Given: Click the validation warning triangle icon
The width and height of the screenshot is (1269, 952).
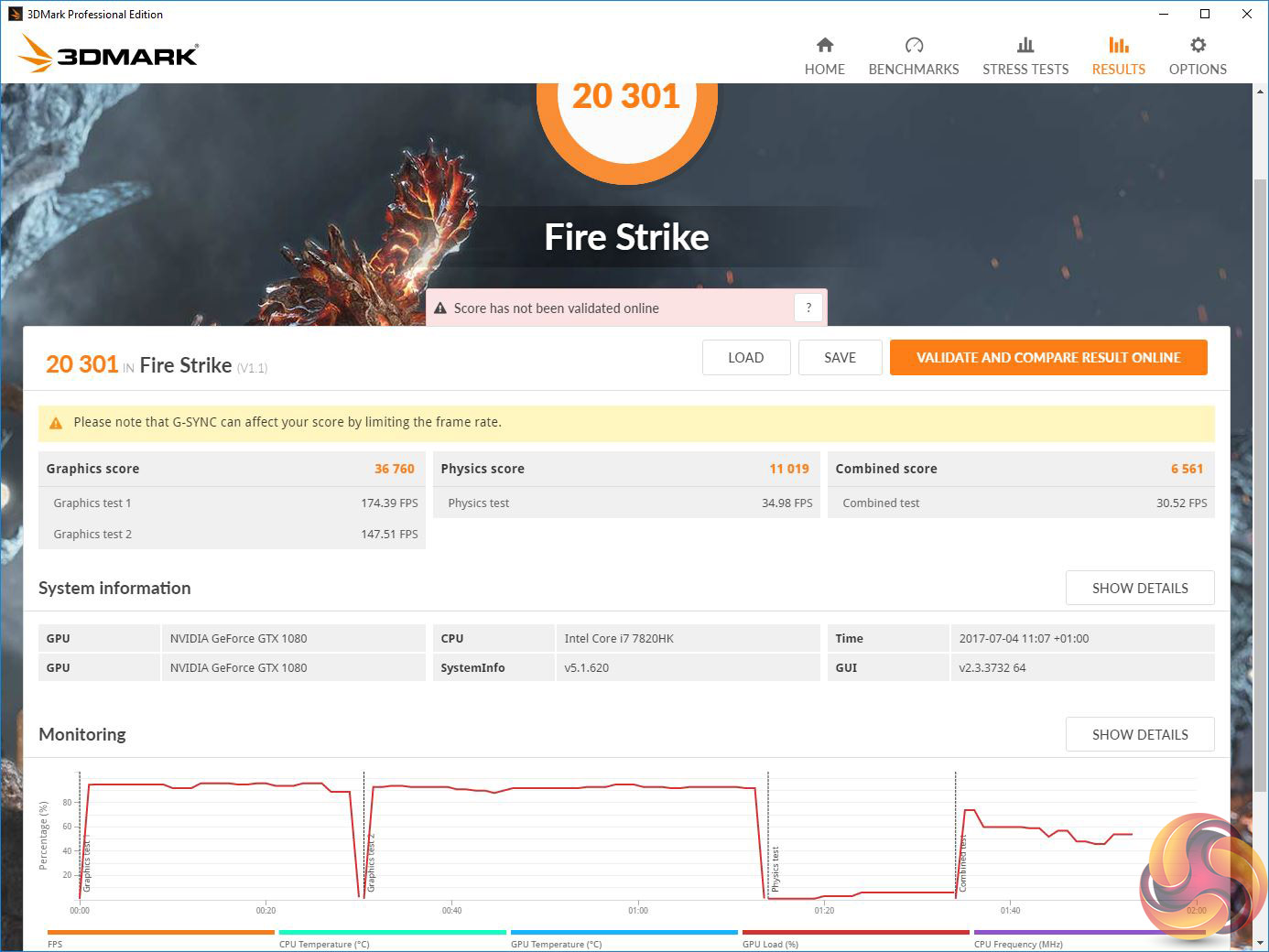Looking at the screenshot, I should 439,308.
